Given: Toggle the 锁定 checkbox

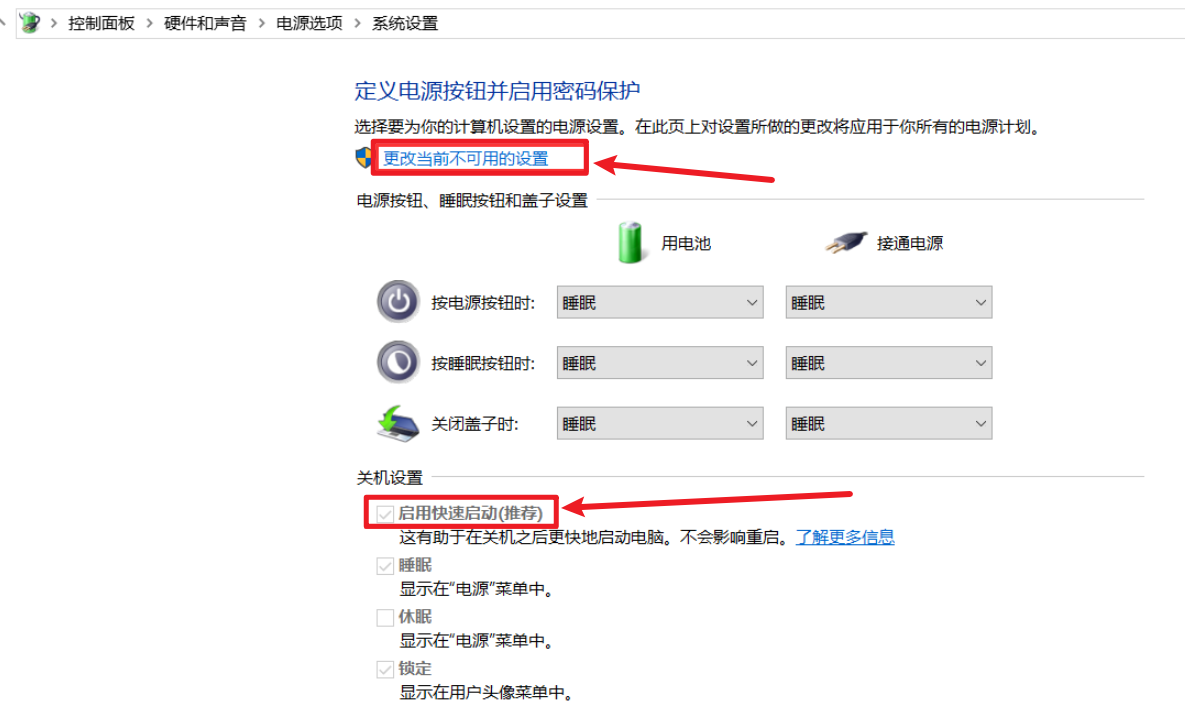Looking at the screenshot, I should click(385, 669).
